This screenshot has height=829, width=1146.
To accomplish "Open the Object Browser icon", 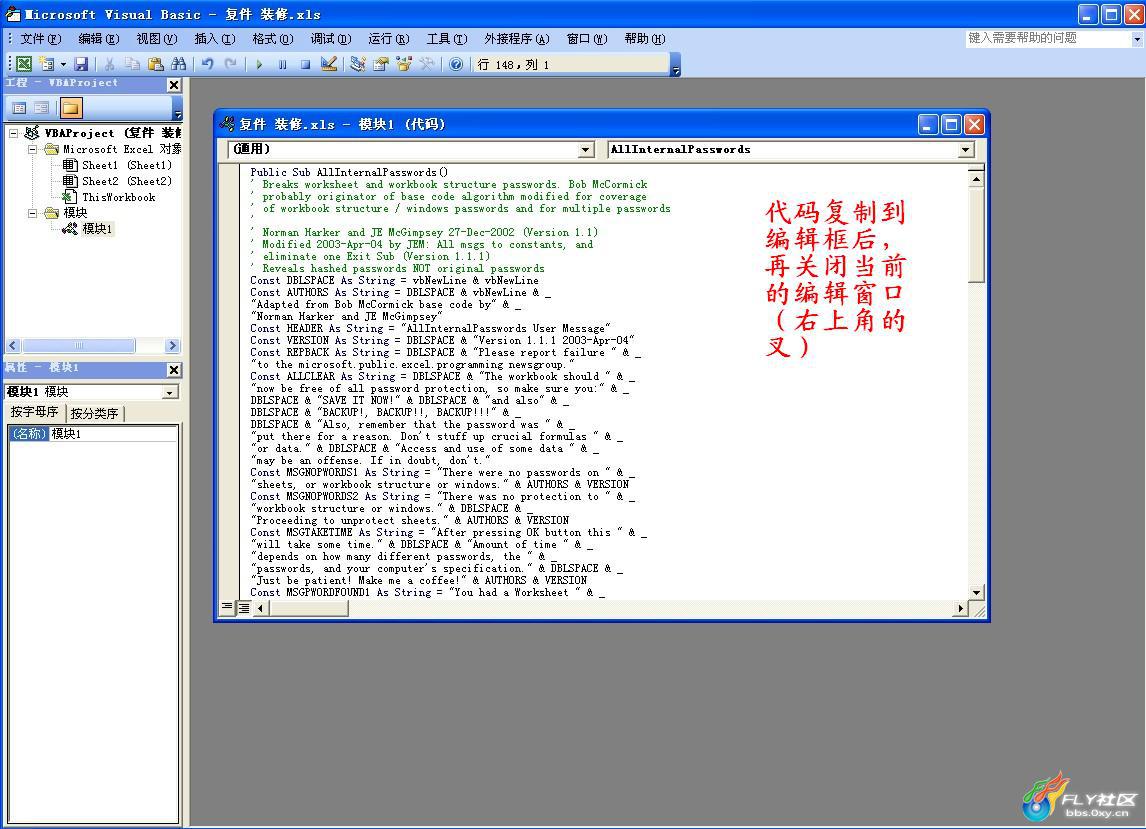I will pyautogui.click(x=403, y=64).
